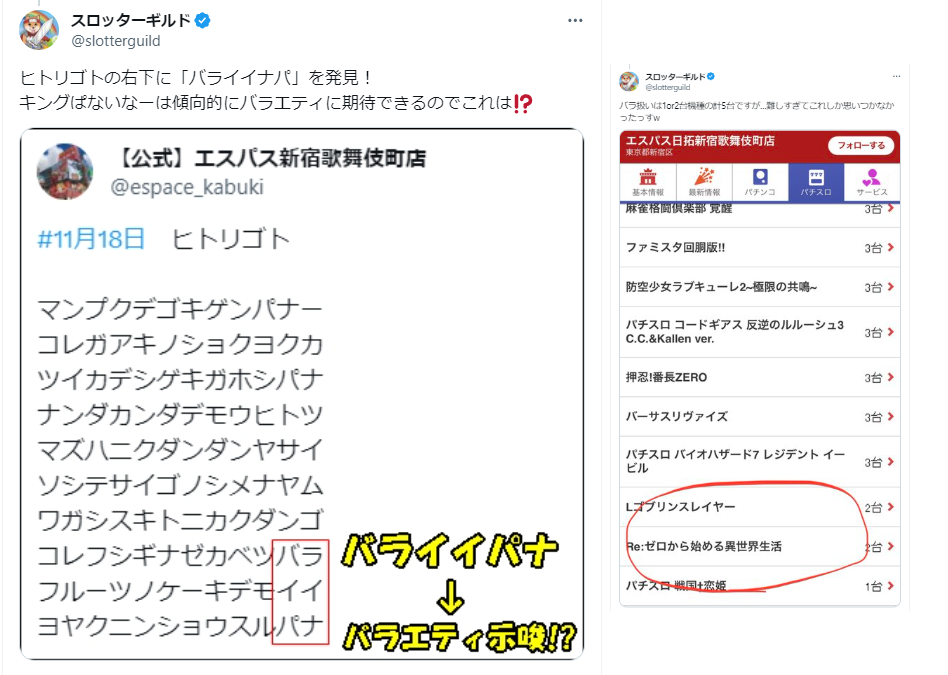948x675 pixels.
Task: Open the three-dot menu on the small embedded tweet
Action: coord(896,76)
